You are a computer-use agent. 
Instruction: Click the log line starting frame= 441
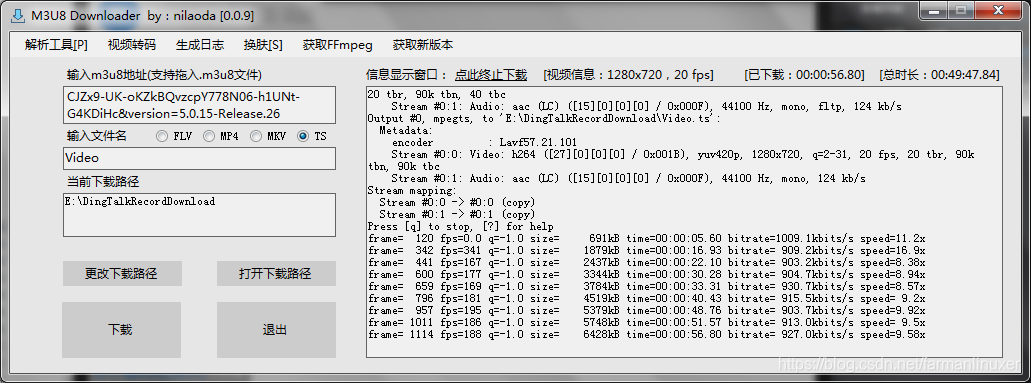646,263
